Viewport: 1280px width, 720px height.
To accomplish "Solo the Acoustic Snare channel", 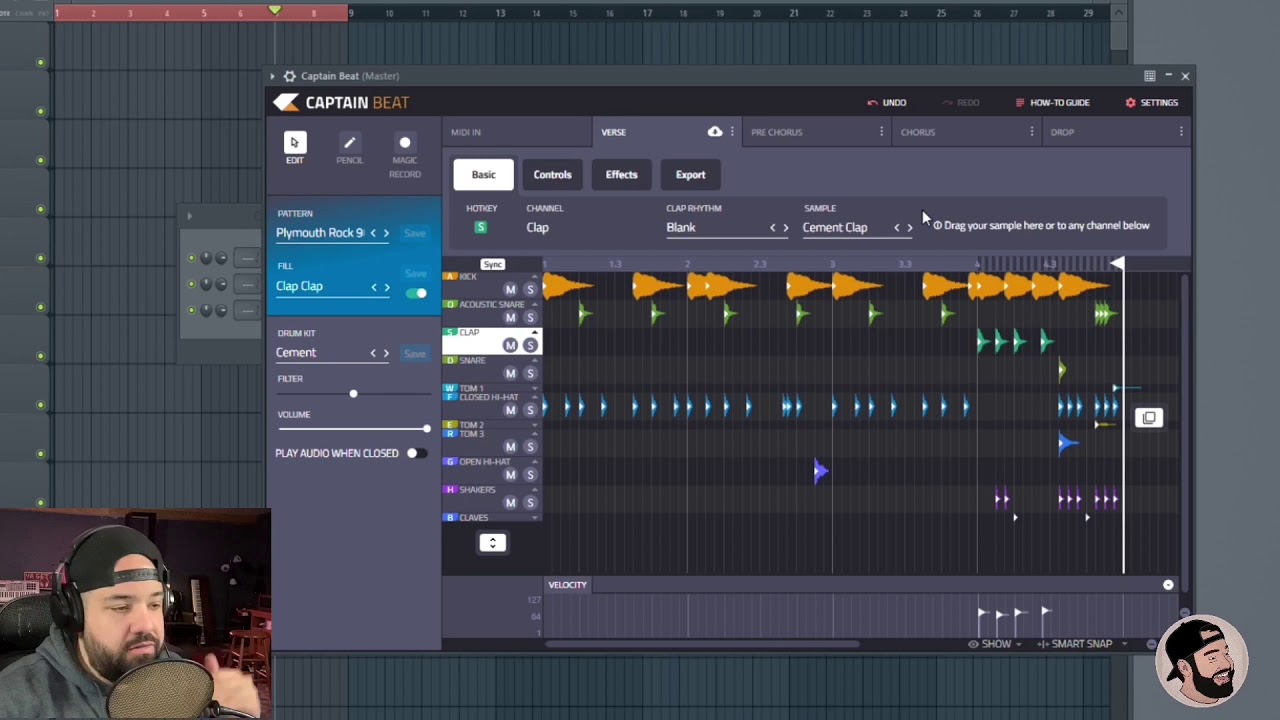I will coord(530,317).
